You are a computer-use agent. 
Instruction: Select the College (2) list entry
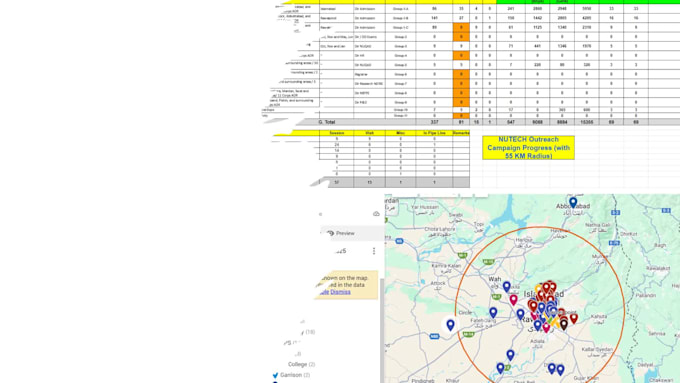(301, 364)
